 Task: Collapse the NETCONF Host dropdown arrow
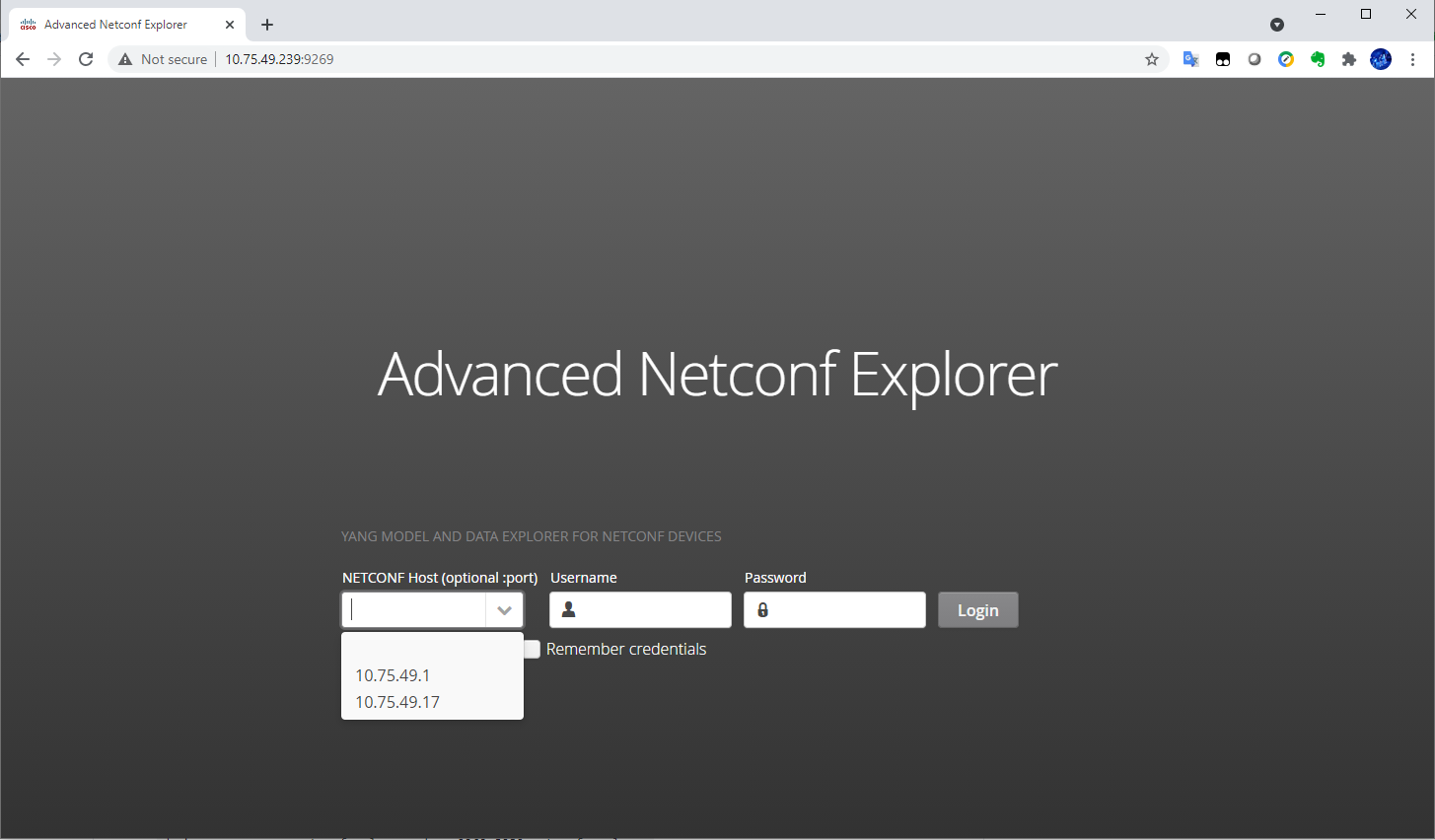pyautogui.click(x=504, y=610)
